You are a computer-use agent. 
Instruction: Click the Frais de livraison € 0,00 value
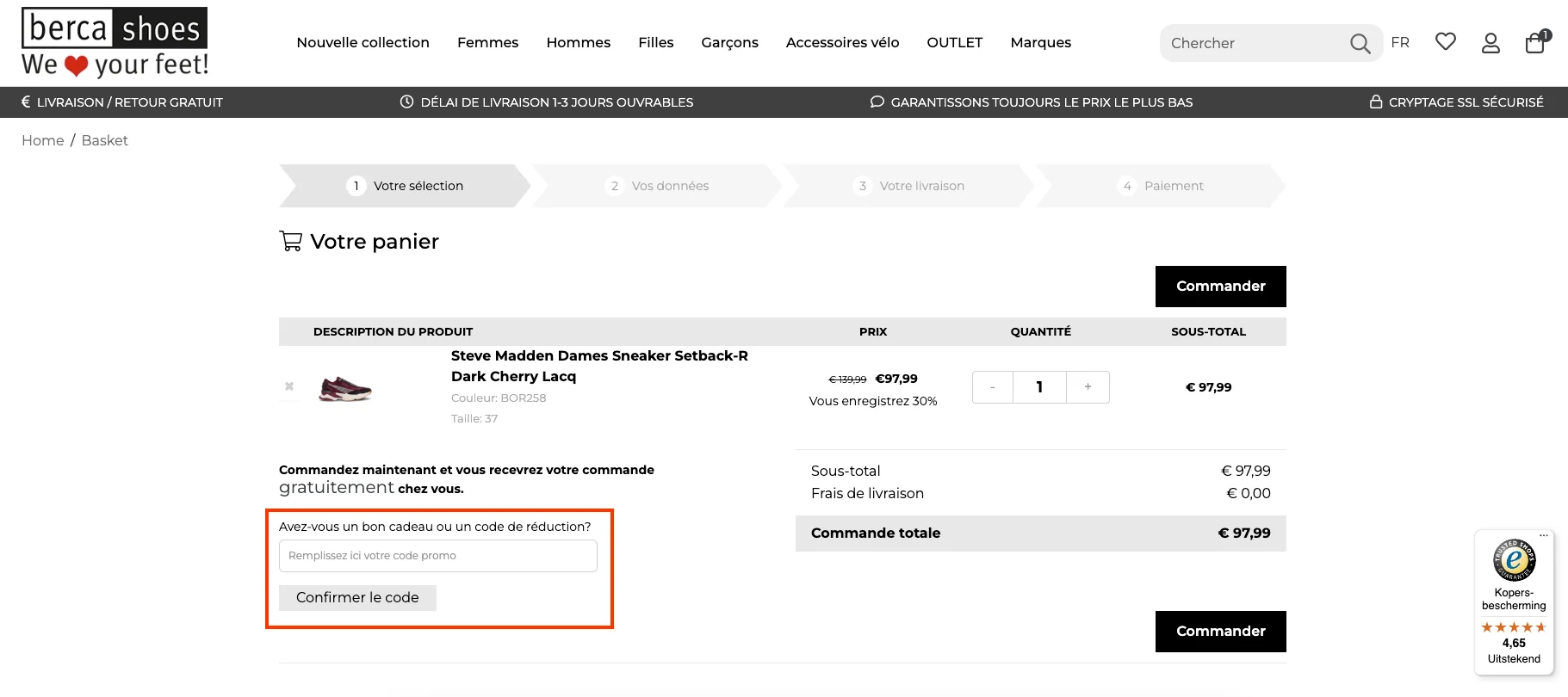(1248, 493)
